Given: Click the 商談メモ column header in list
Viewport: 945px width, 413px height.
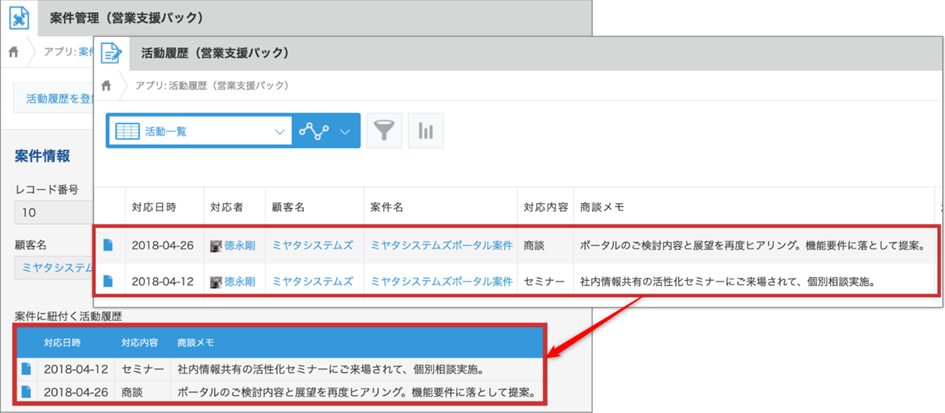Looking at the screenshot, I should click(602, 208).
